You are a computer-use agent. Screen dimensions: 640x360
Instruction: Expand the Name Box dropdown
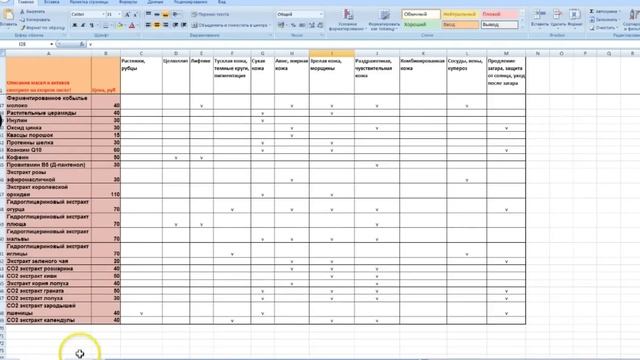point(51,44)
